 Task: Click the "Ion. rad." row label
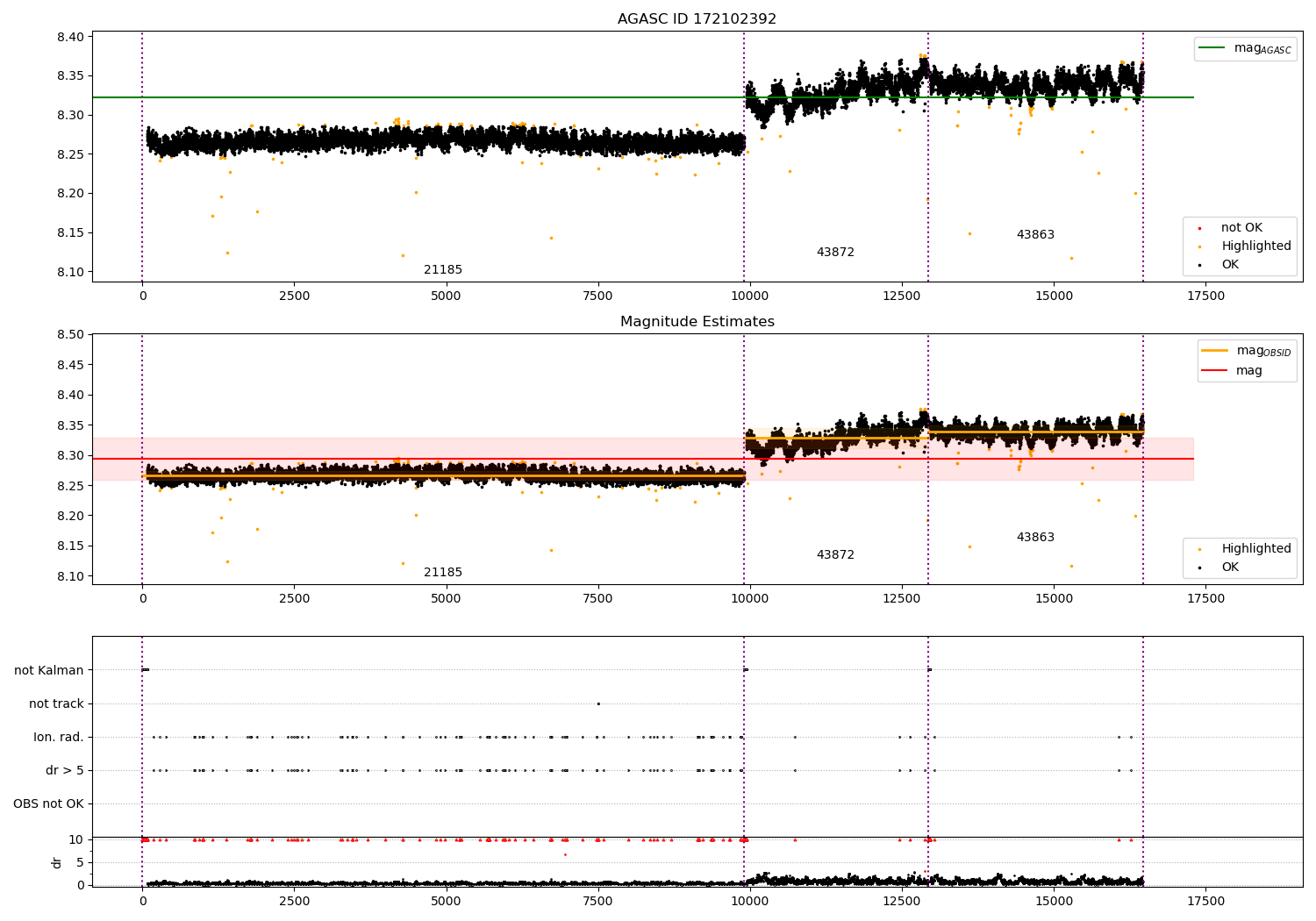point(59,738)
